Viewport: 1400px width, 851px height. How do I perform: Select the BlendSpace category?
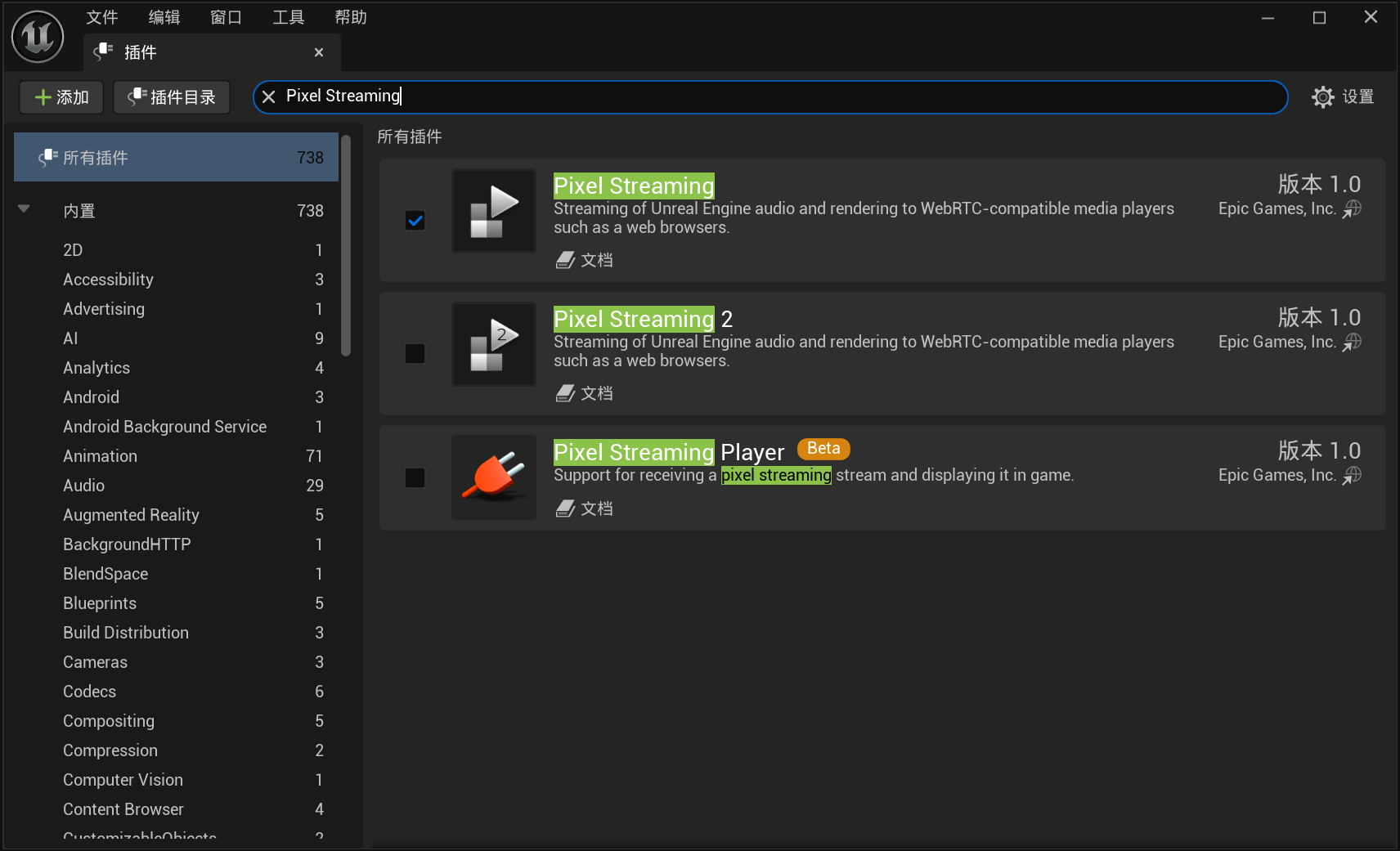point(177,574)
